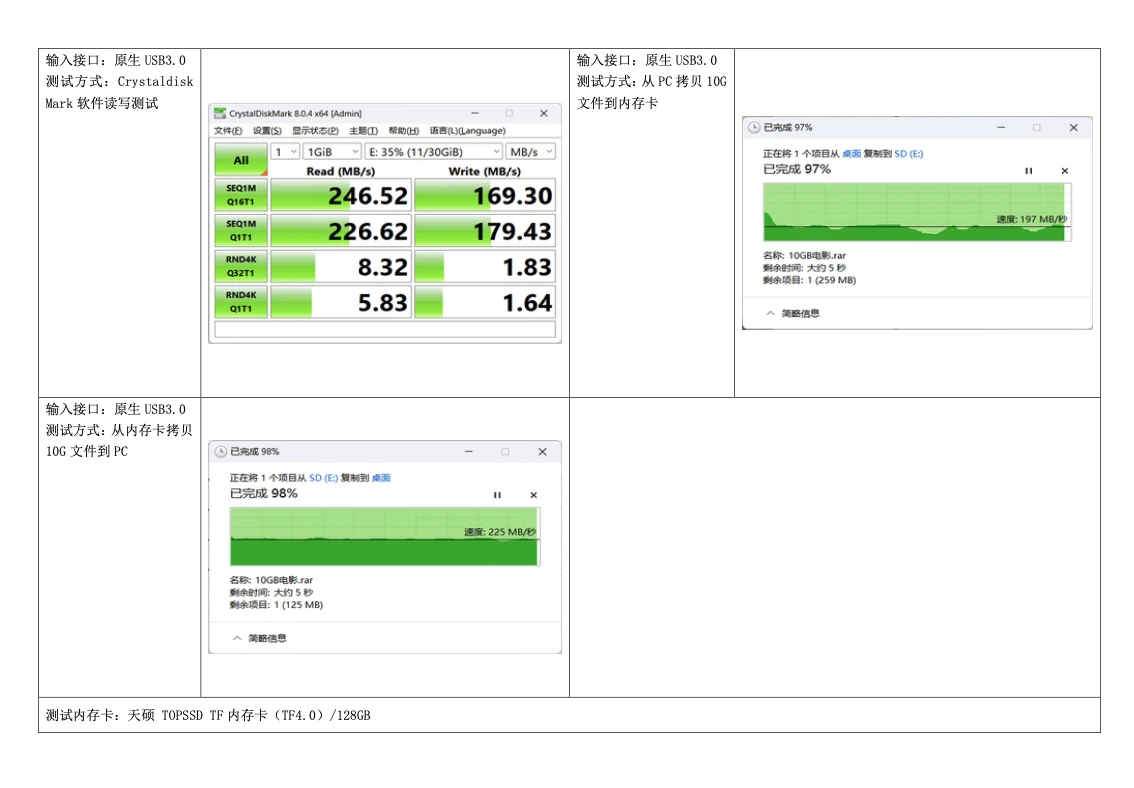Open the 1GiB test size dropdown
This screenshot has height=788, width=1134.
pos(331,152)
